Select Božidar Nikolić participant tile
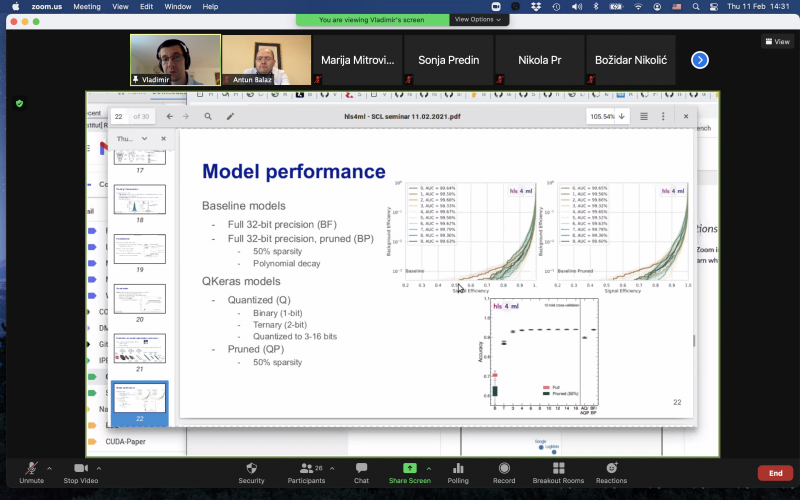This screenshot has width=800, height=500. 631,60
